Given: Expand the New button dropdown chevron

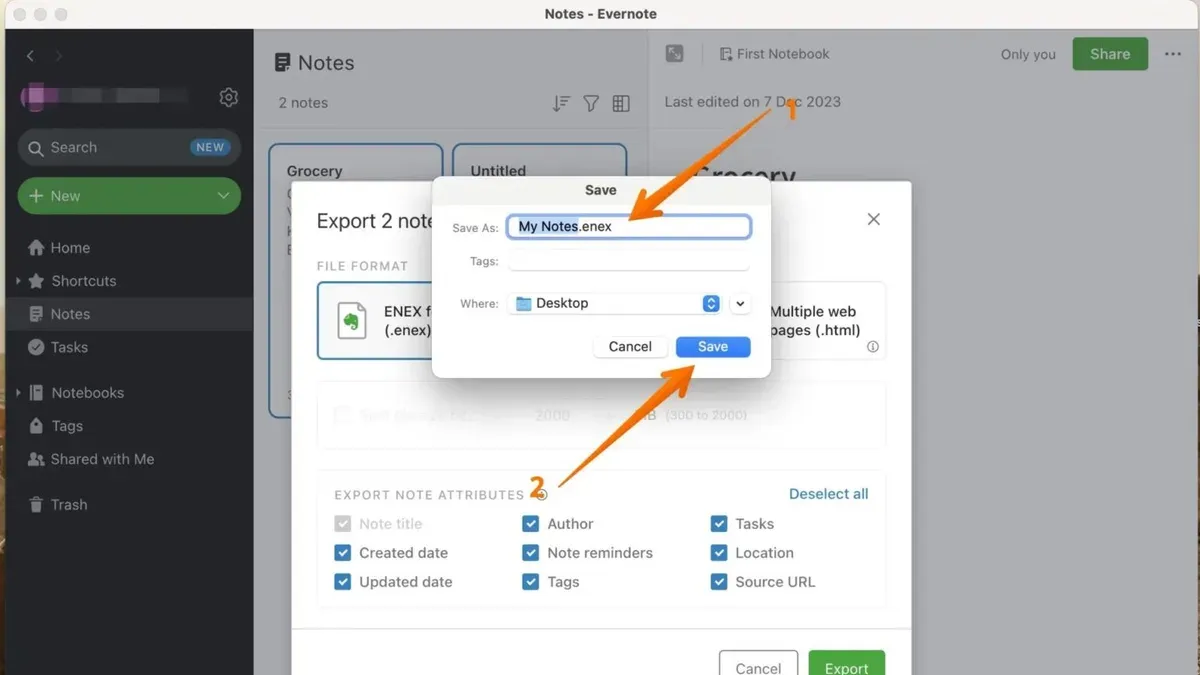Looking at the screenshot, I should pyautogui.click(x=223, y=196).
